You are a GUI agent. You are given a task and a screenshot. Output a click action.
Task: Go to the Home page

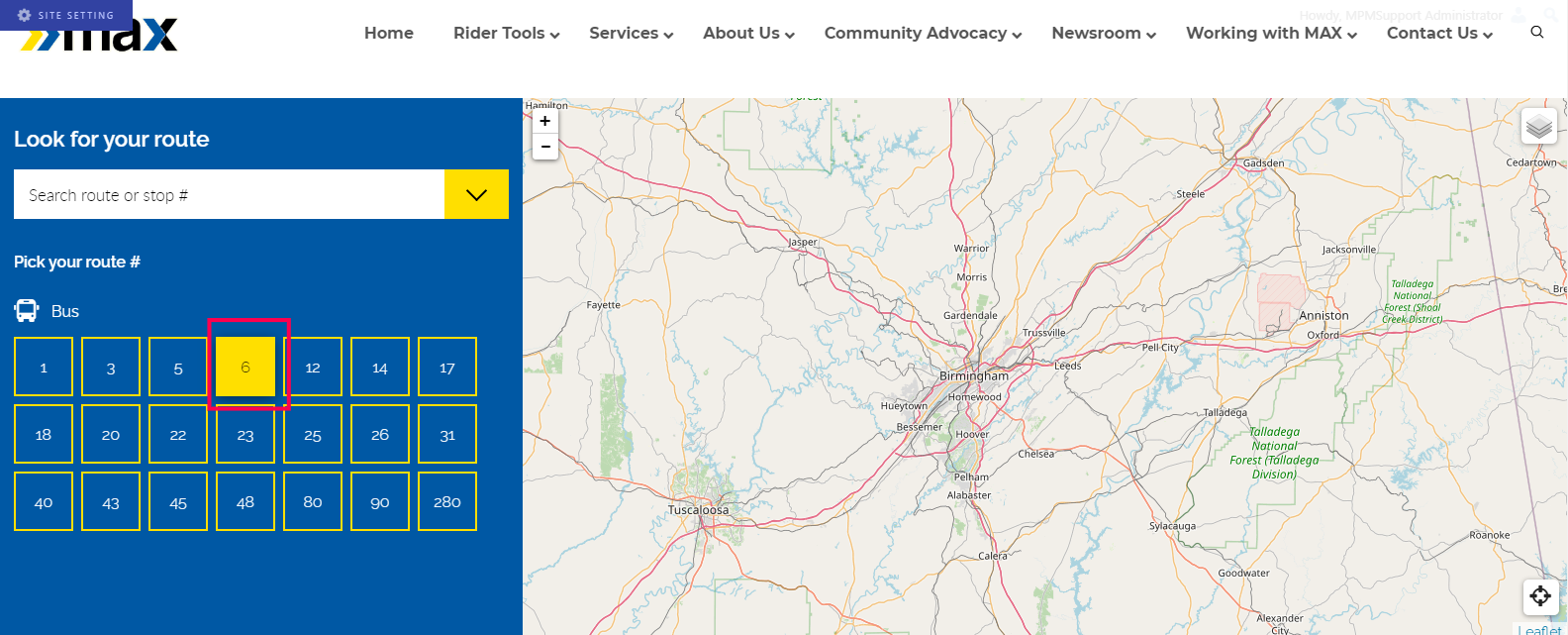(x=389, y=33)
